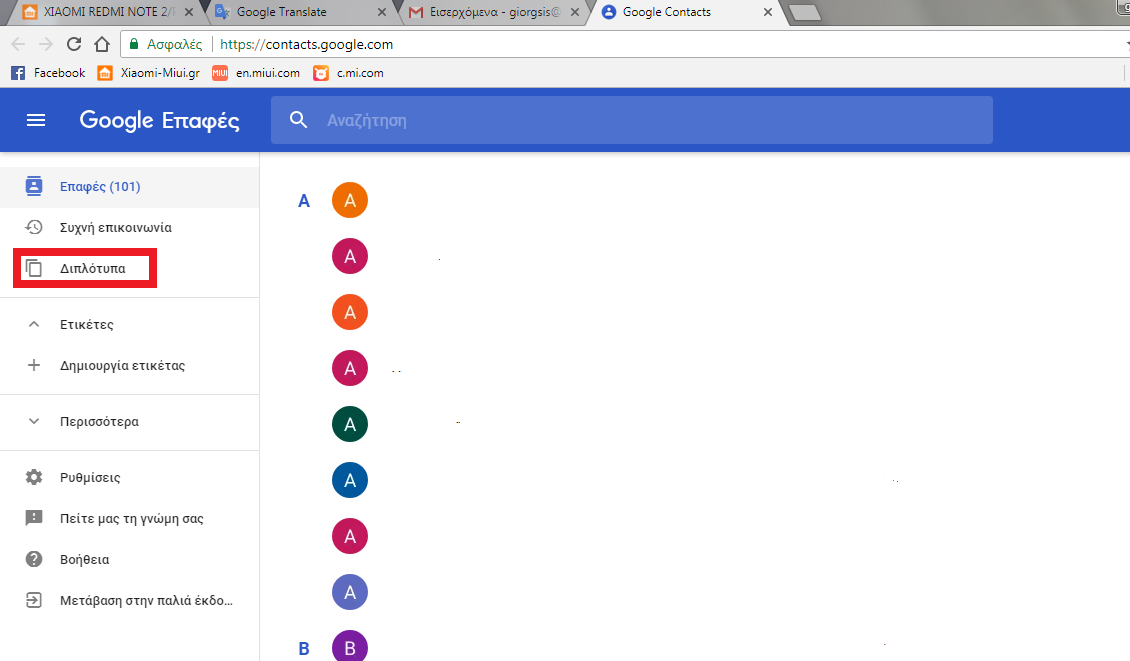Click the plus icon for new label
The width and height of the screenshot is (1130, 661).
point(34,365)
